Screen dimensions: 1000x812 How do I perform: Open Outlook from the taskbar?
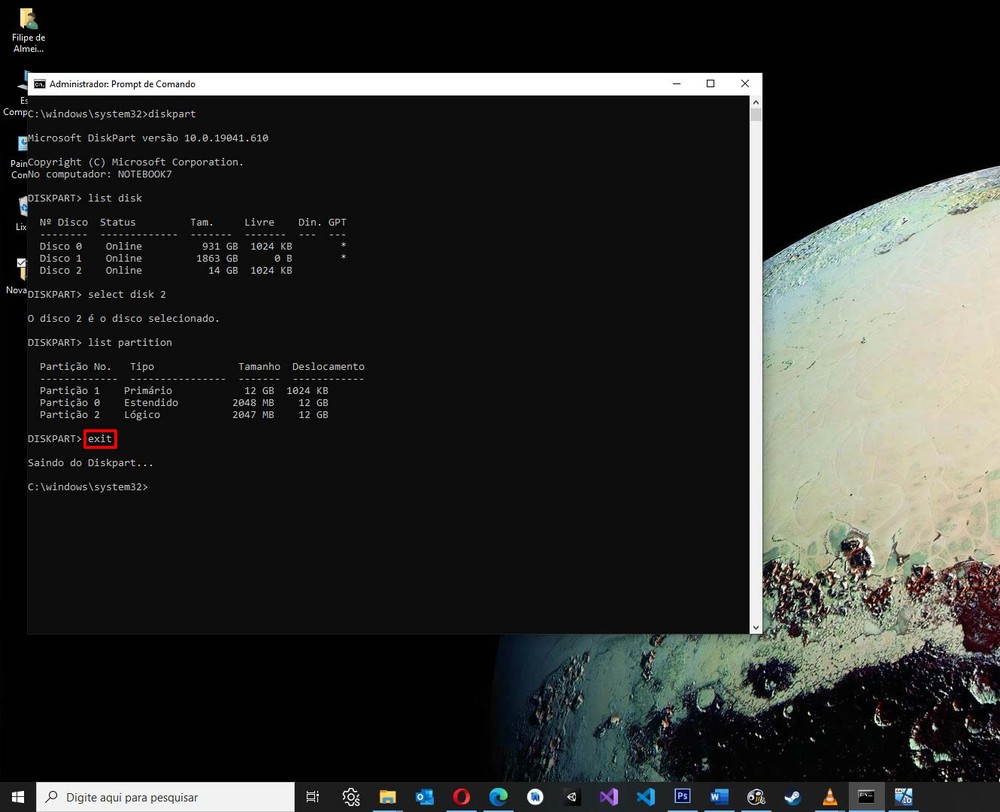pos(425,797)
